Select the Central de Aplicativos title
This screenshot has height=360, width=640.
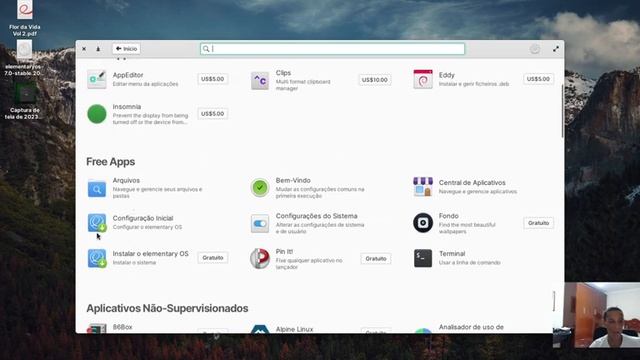coord(472,182)
